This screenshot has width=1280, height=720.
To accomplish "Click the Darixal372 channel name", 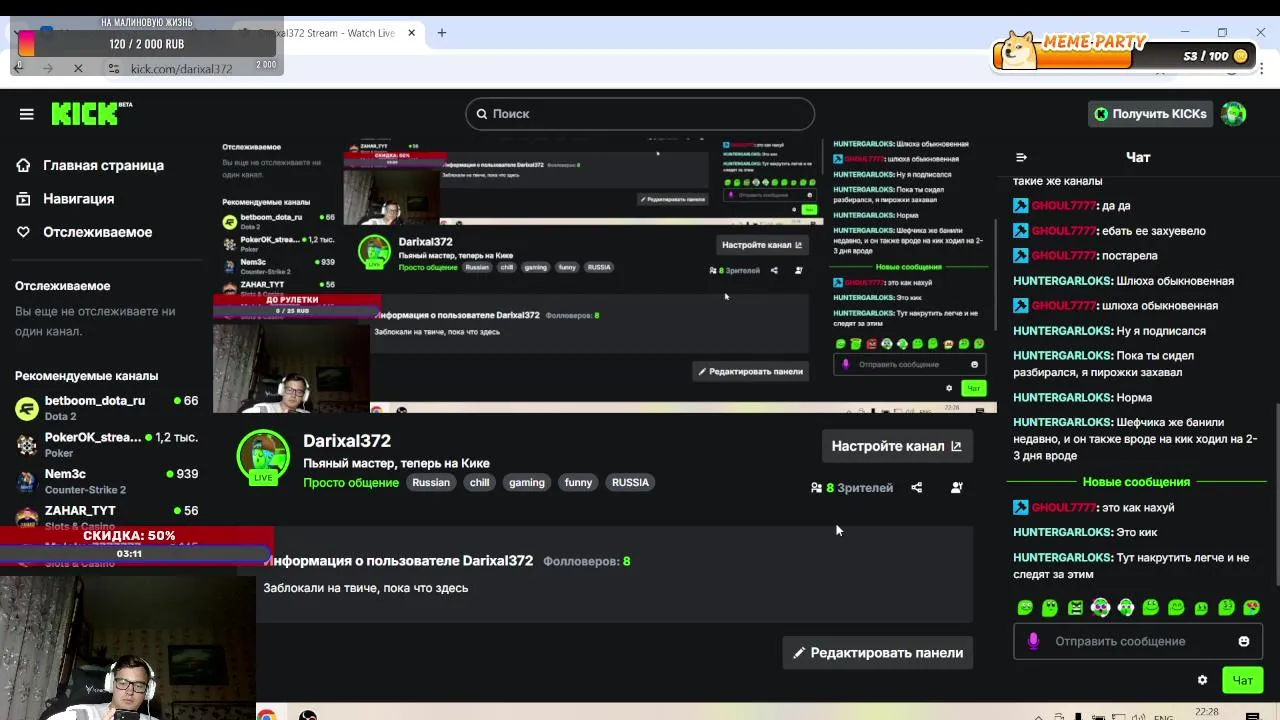I will click(x=347, y=441).
